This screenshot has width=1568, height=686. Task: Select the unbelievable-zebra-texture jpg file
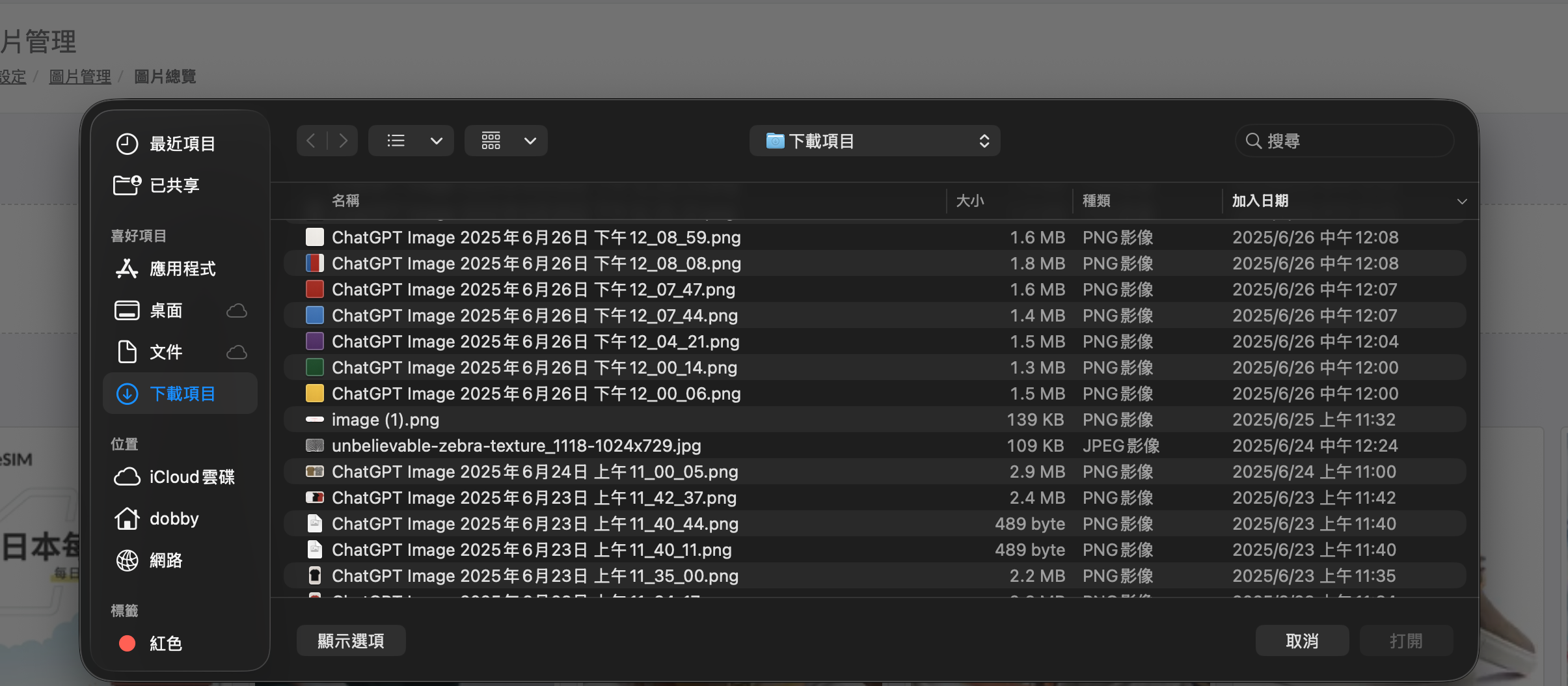click(516, 446)
